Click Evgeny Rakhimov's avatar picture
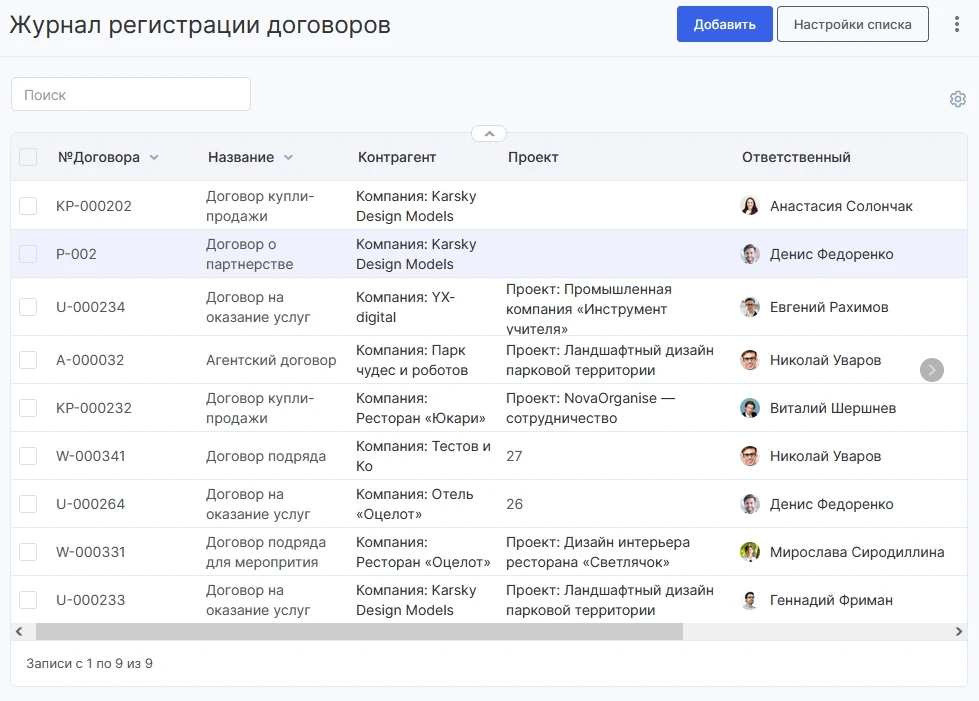Viewport: 979px width, 701px height. click(x=750, y=307)
